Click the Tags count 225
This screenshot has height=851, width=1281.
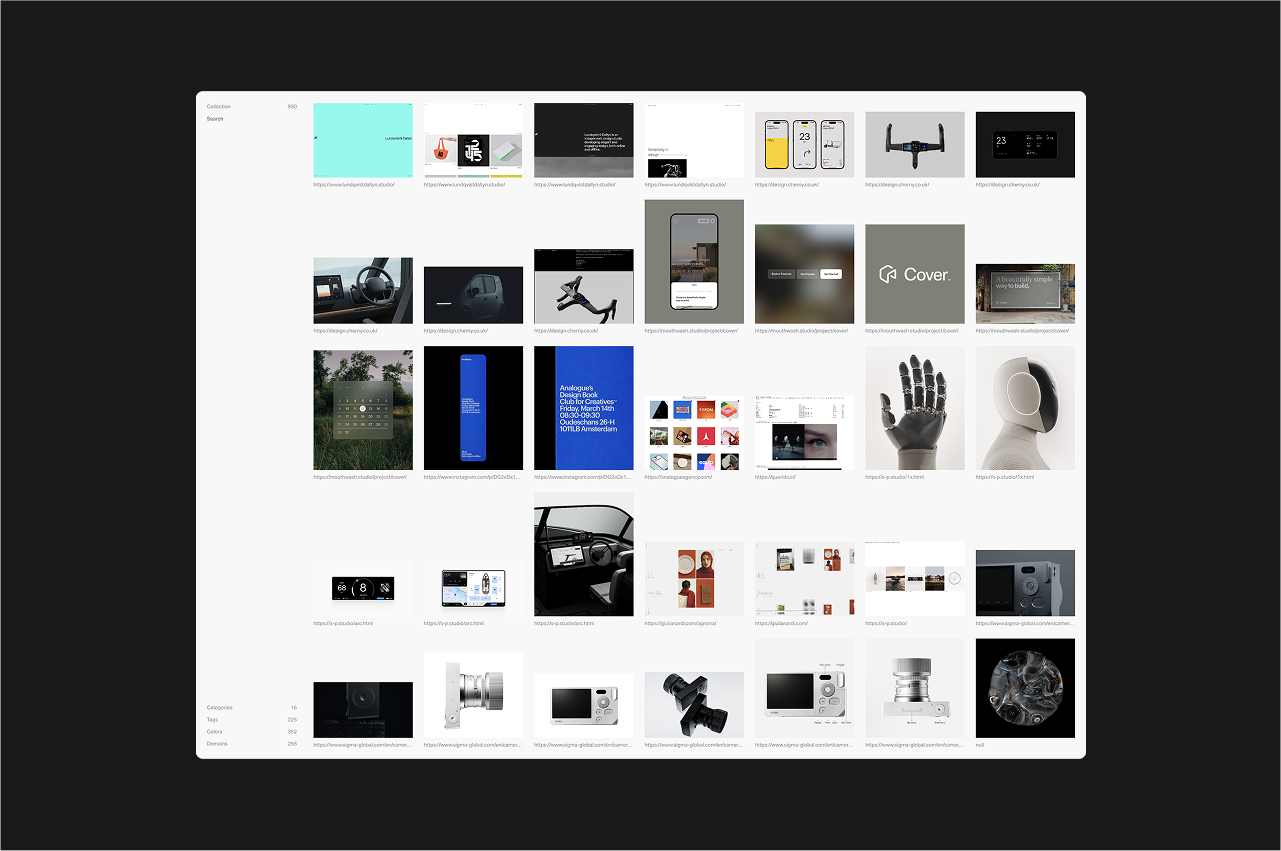click(292, 720)
